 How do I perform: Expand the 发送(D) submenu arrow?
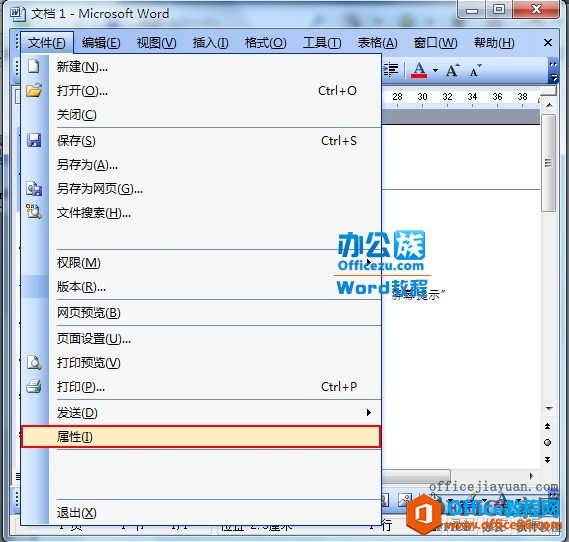pyautogui.click(x=369, y=412)
